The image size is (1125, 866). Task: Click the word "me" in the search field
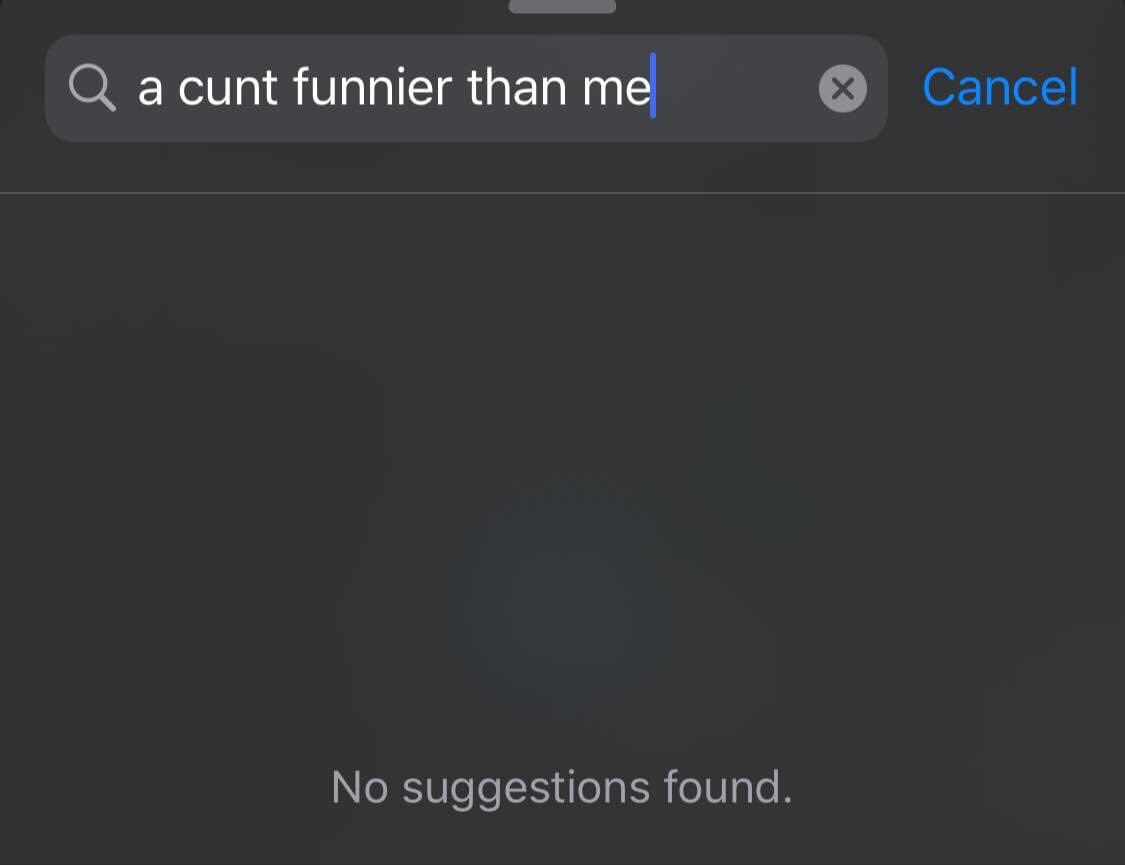pos(616,90)
